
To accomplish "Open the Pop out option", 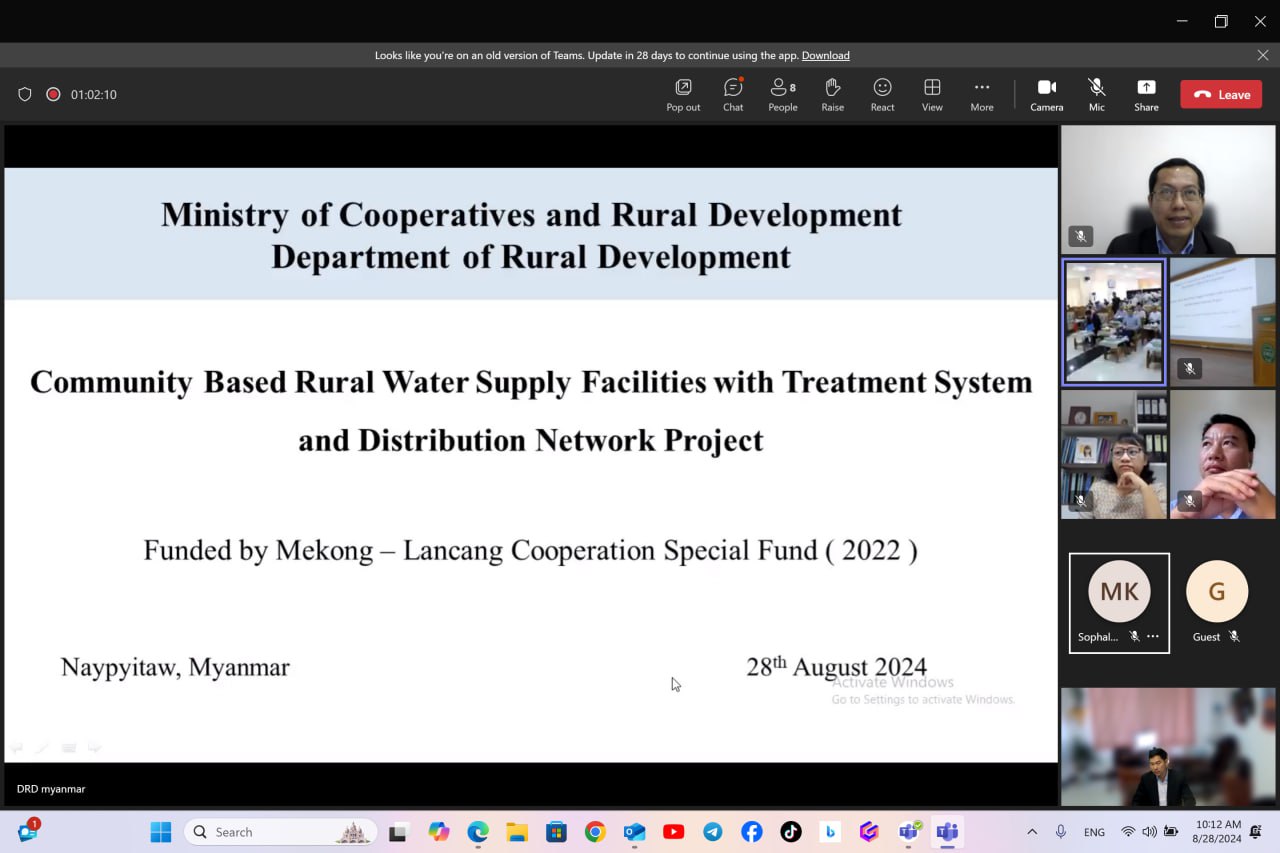I will tap(683, 94).
